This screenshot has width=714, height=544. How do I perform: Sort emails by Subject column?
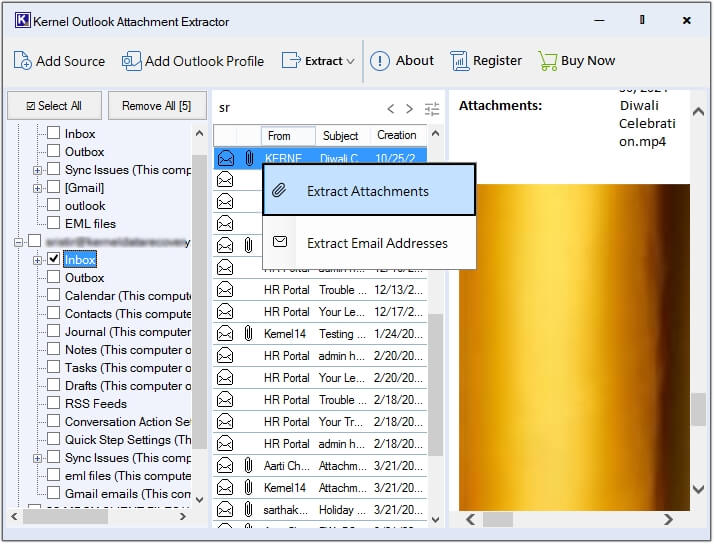tap(342, 136)
